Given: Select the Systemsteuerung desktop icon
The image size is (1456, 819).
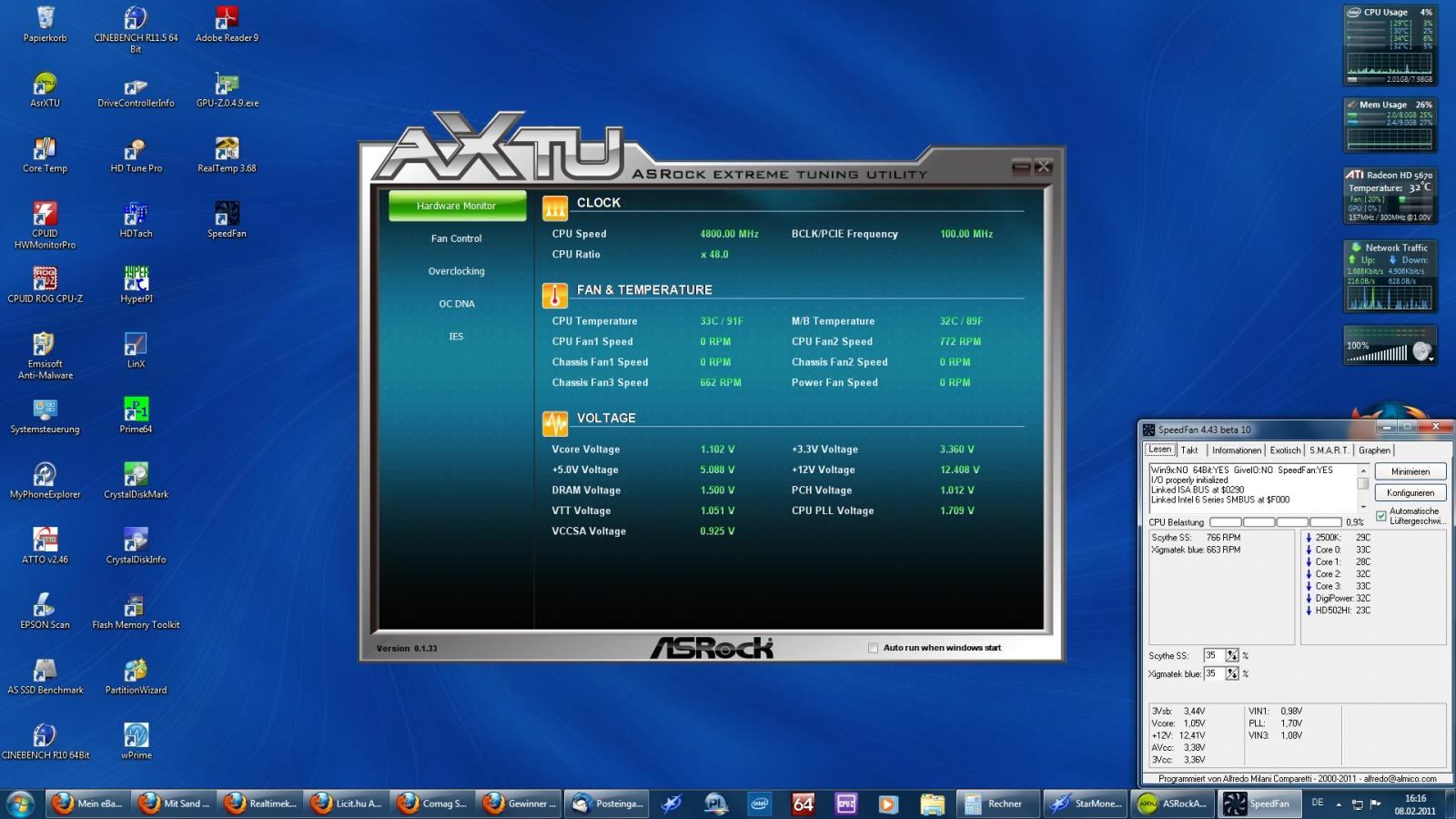Looking at the screenshot, I should [45, 416].
